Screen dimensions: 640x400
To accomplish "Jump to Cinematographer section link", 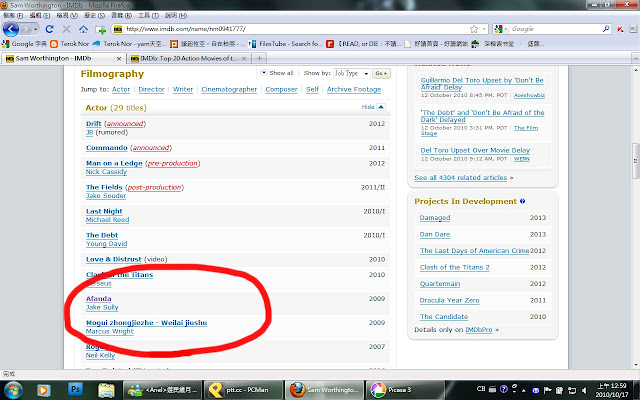I will [x=229, y=89].
